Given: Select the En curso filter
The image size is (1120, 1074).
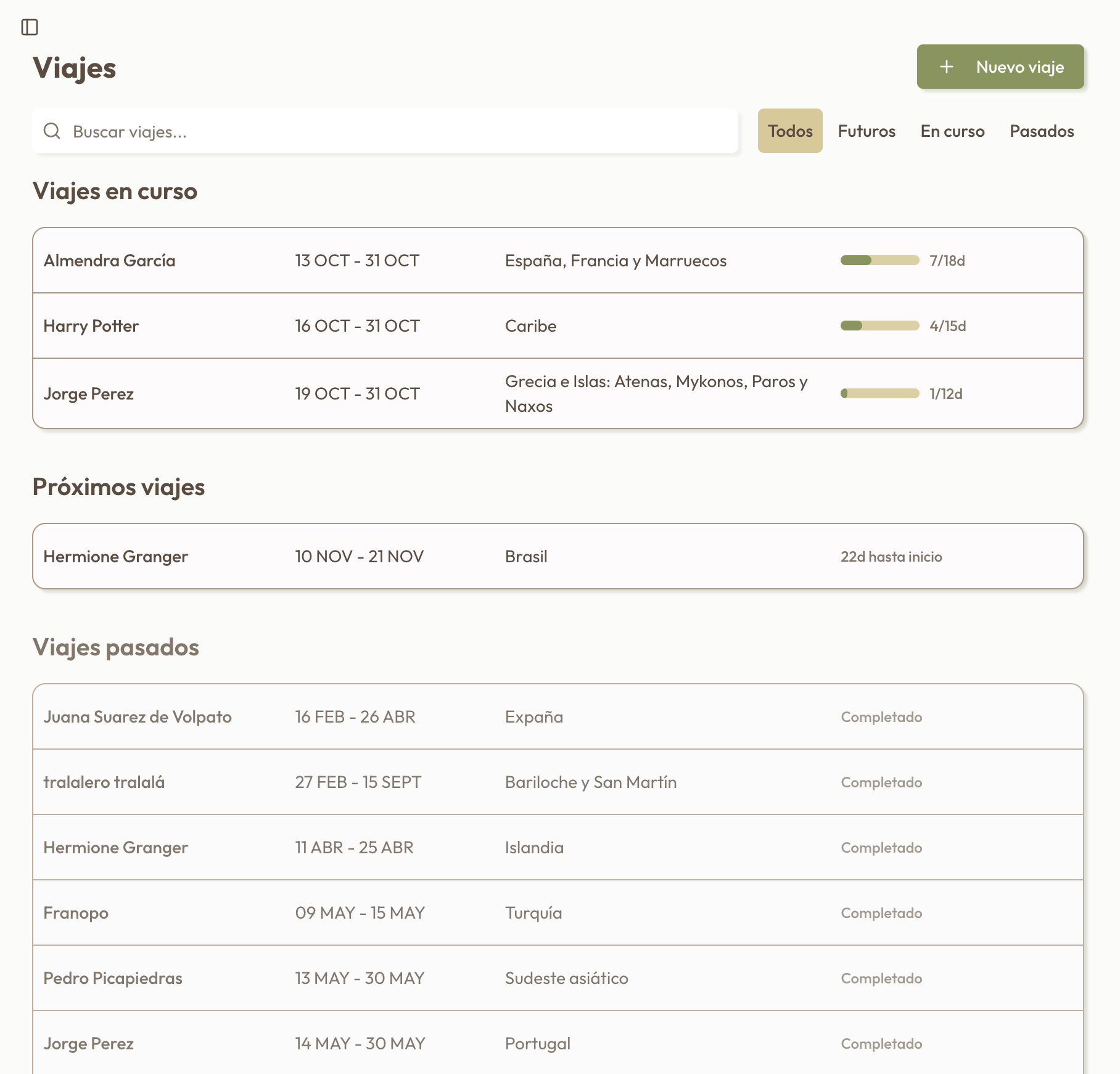Looking at the screenshot, I should (x=952, y=131).
